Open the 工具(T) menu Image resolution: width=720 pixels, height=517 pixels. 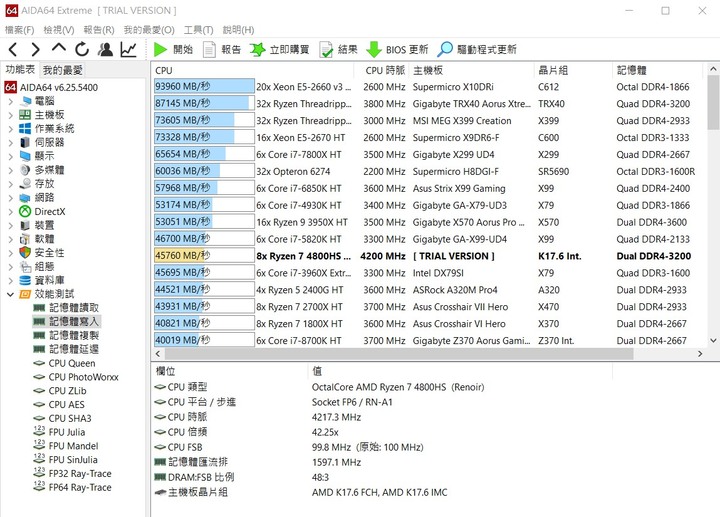[198, 30]
